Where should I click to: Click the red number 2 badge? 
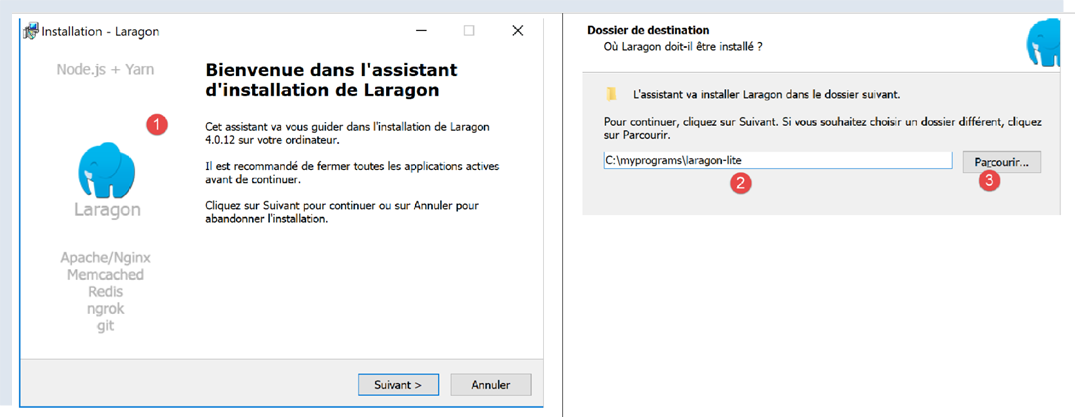click(x=741, y=183)
